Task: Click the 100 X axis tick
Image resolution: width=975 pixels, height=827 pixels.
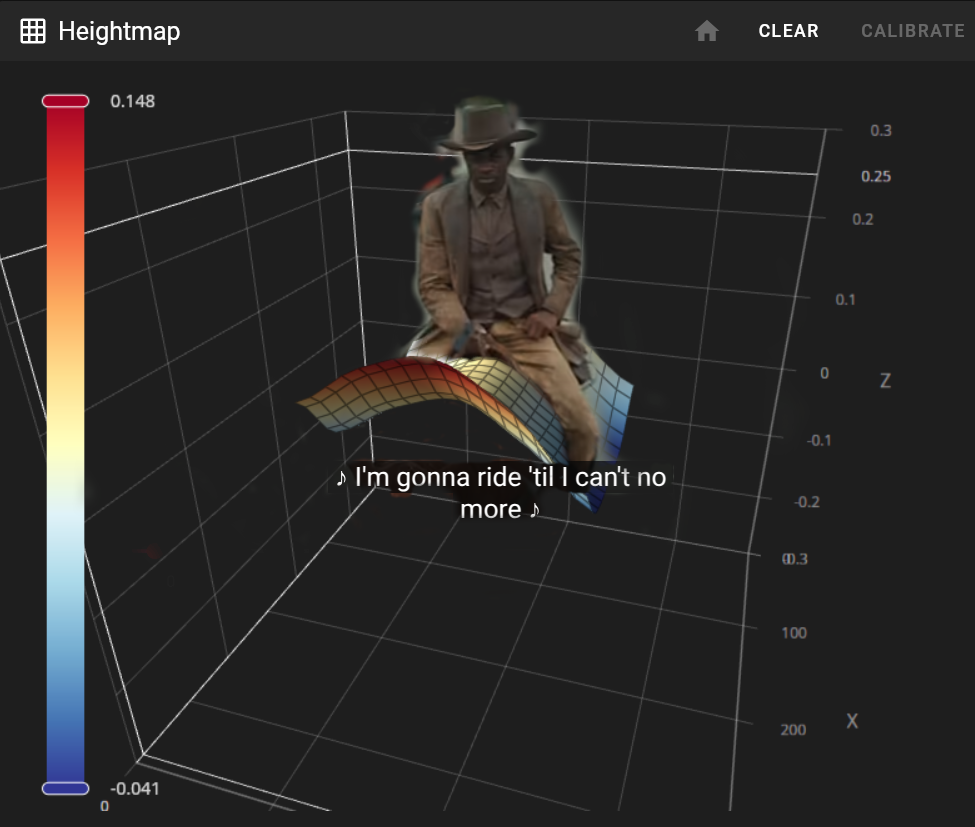Action: (794, 633)
